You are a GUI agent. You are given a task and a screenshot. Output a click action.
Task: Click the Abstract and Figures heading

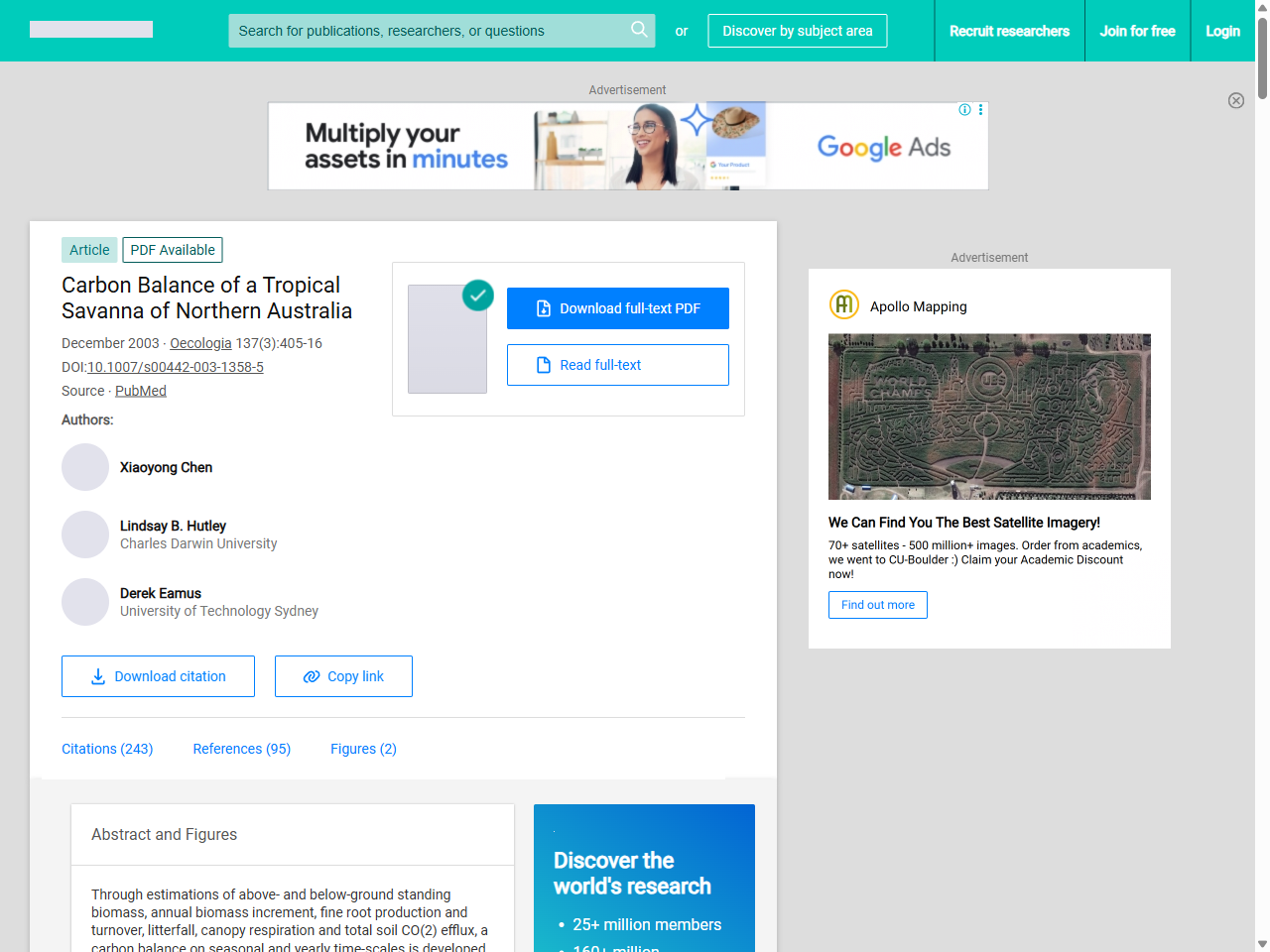(164, 834)
